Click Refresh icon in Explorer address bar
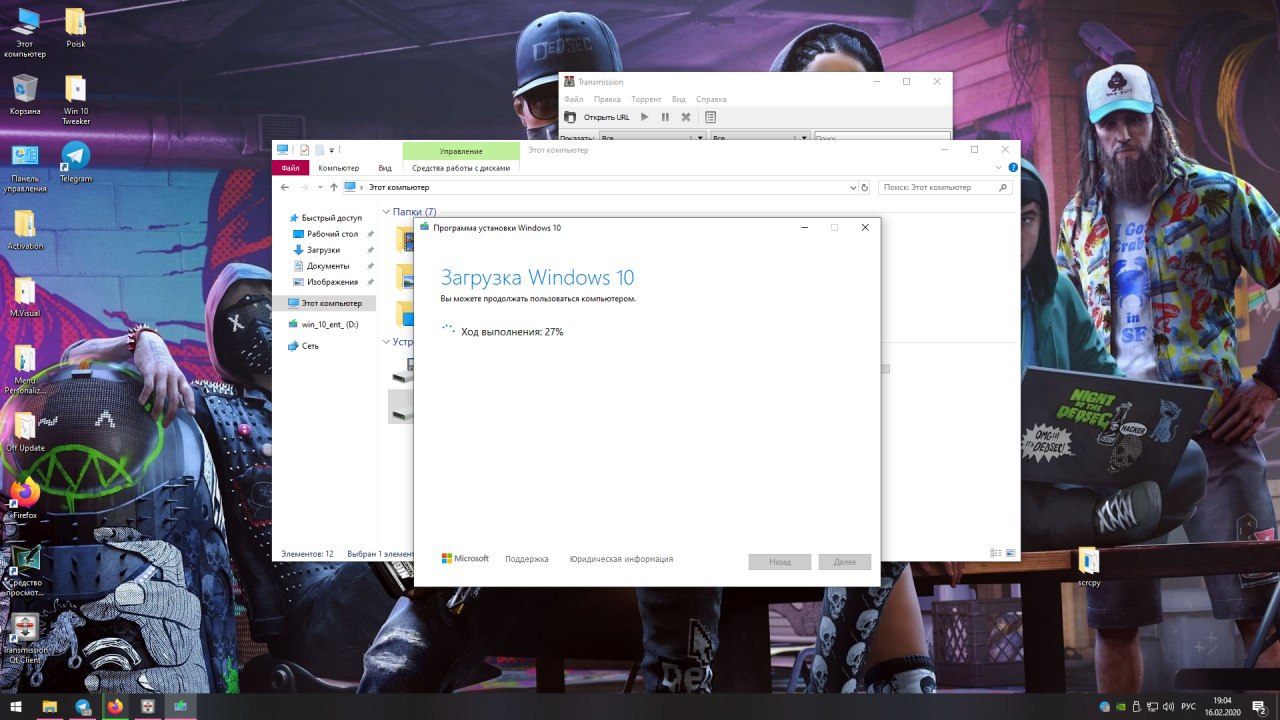1280x720 pixels. point(865,187)
